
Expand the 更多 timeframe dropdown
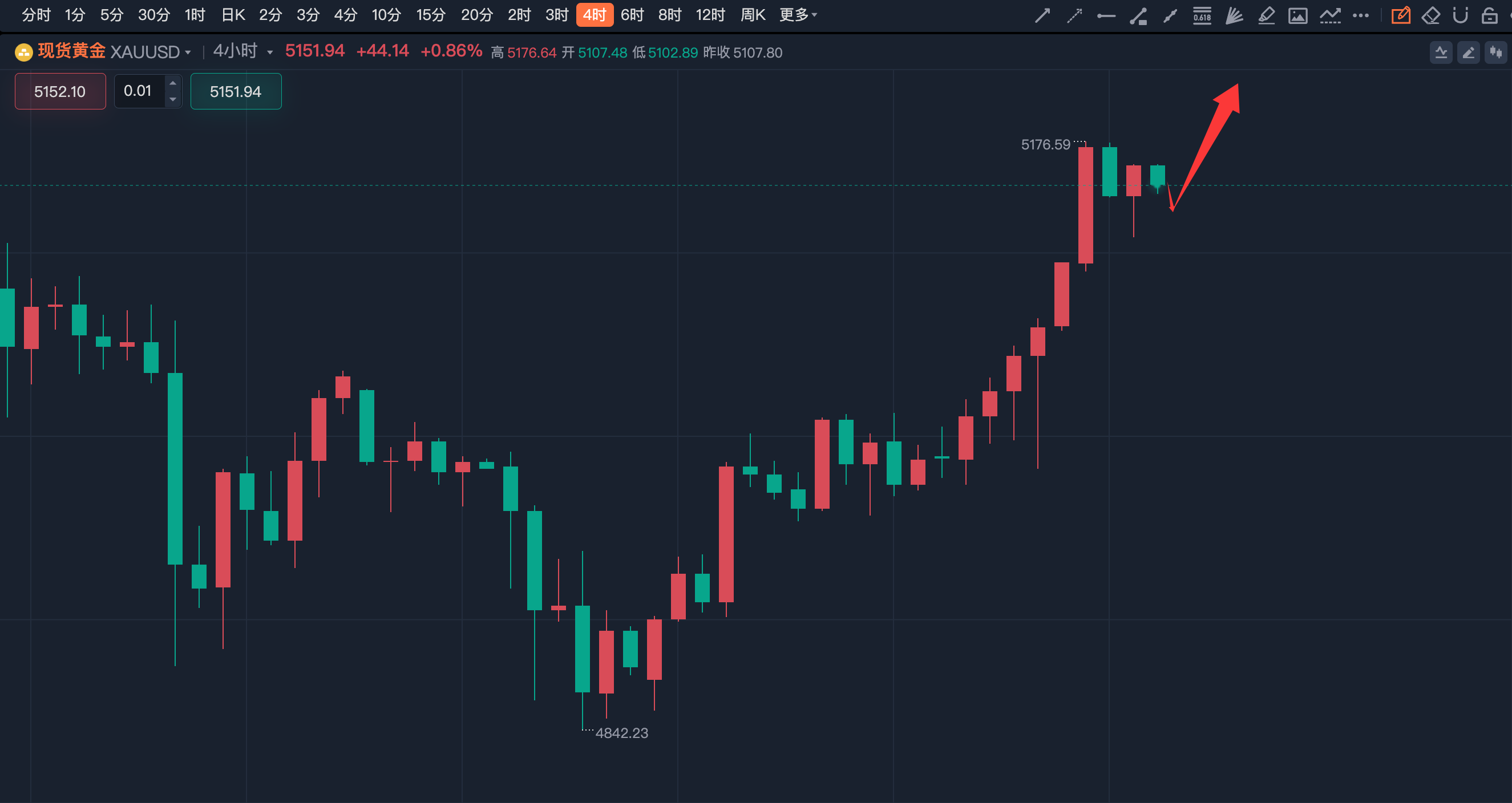point(798,15)
